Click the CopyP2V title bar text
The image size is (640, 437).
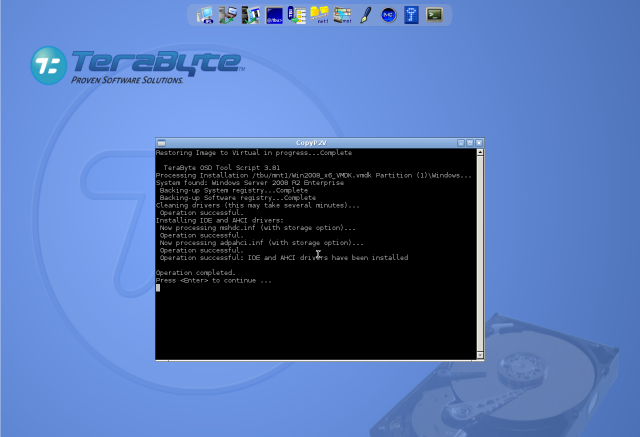pos(311,143)
